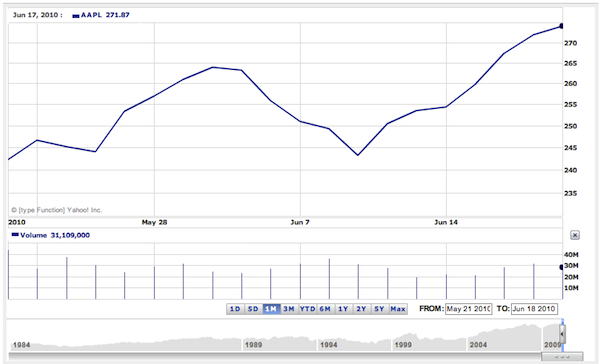Click the 235 price axis label
Image resolution: width=600 pixels, height=364 pixels.
pos(571,193)
